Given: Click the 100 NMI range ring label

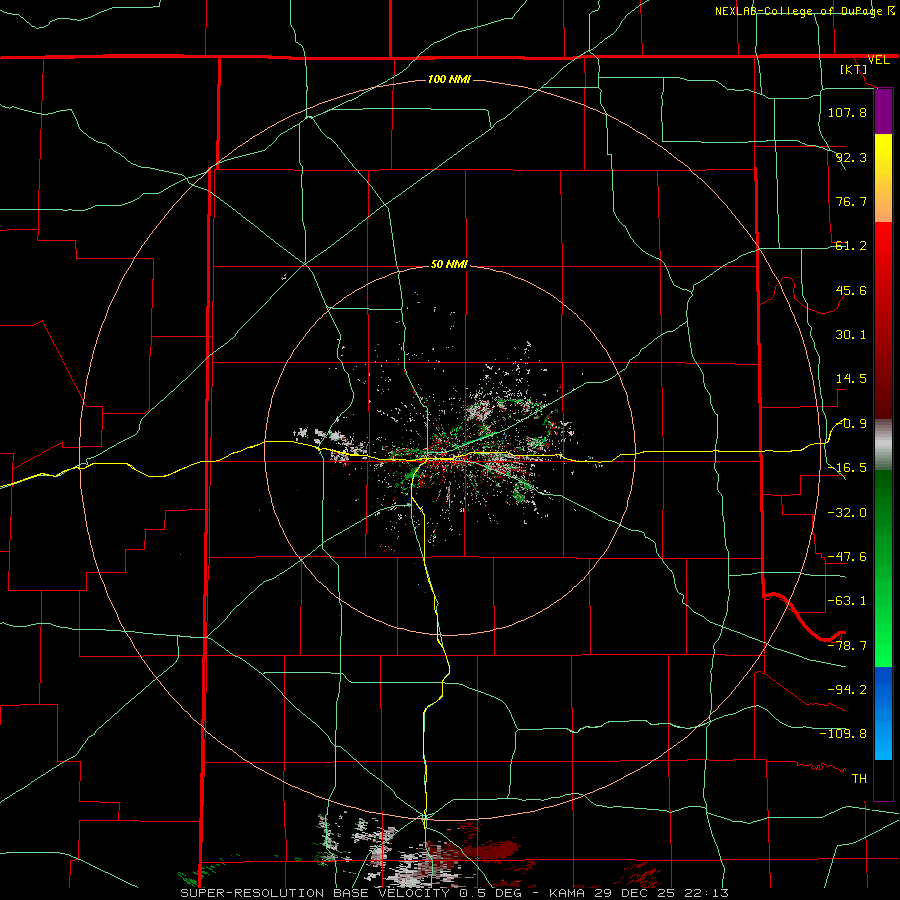Looking at the screenshot, I should [449, 79].
